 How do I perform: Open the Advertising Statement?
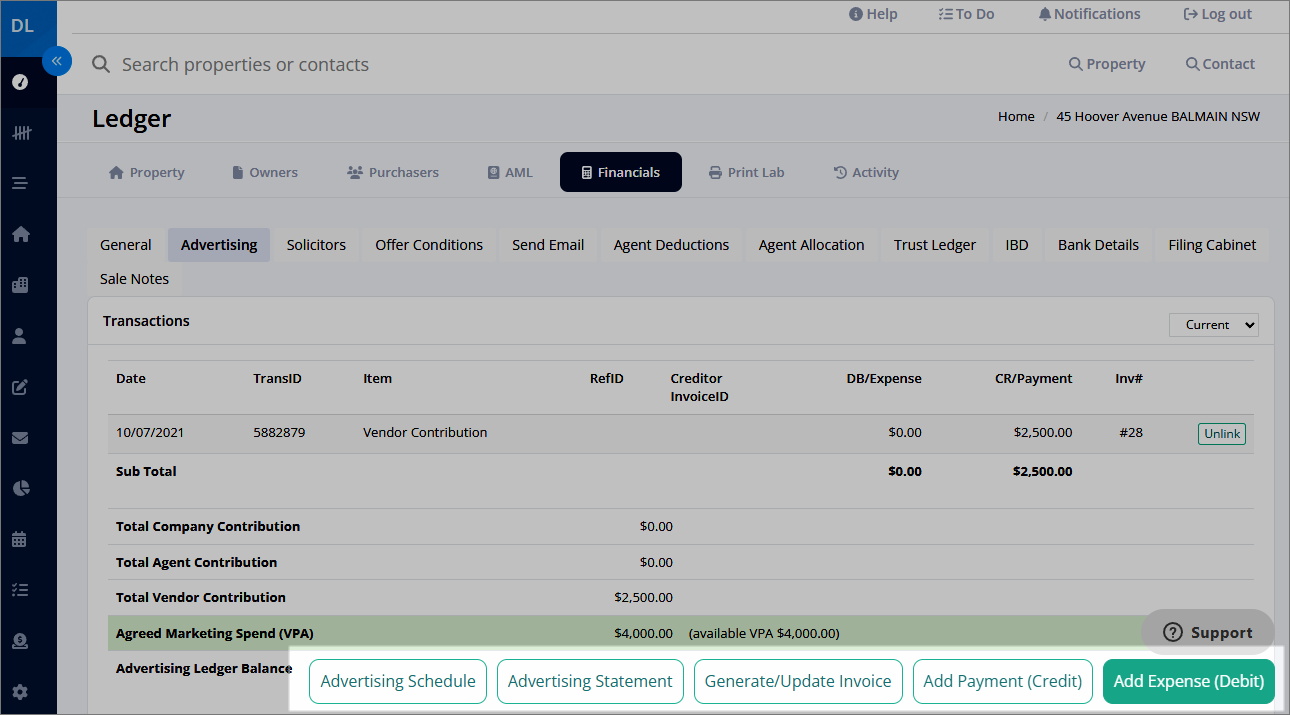(x=590, y=681)
